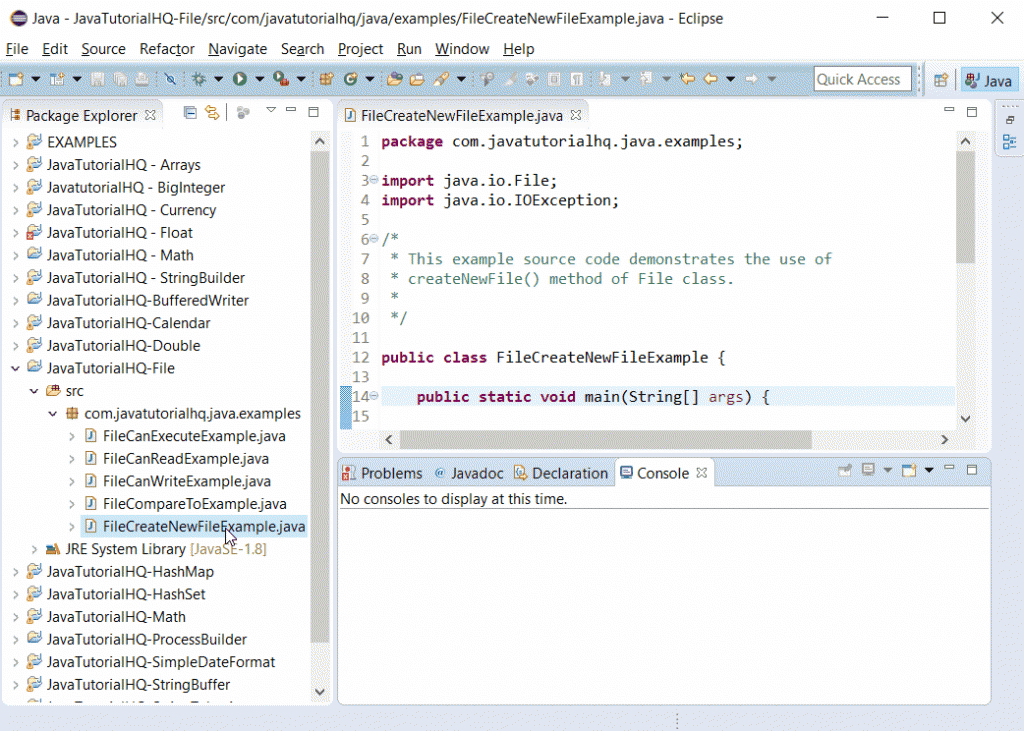The height and width of the screenshot is (731, 1024).
Task: Switch to the Problems tab
Action: 391,472
